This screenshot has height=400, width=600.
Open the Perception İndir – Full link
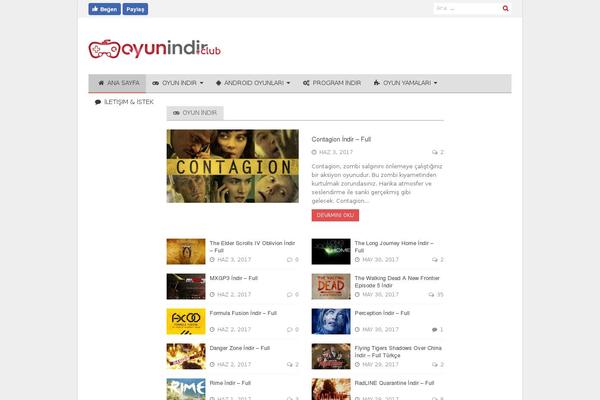click(382, 313)
